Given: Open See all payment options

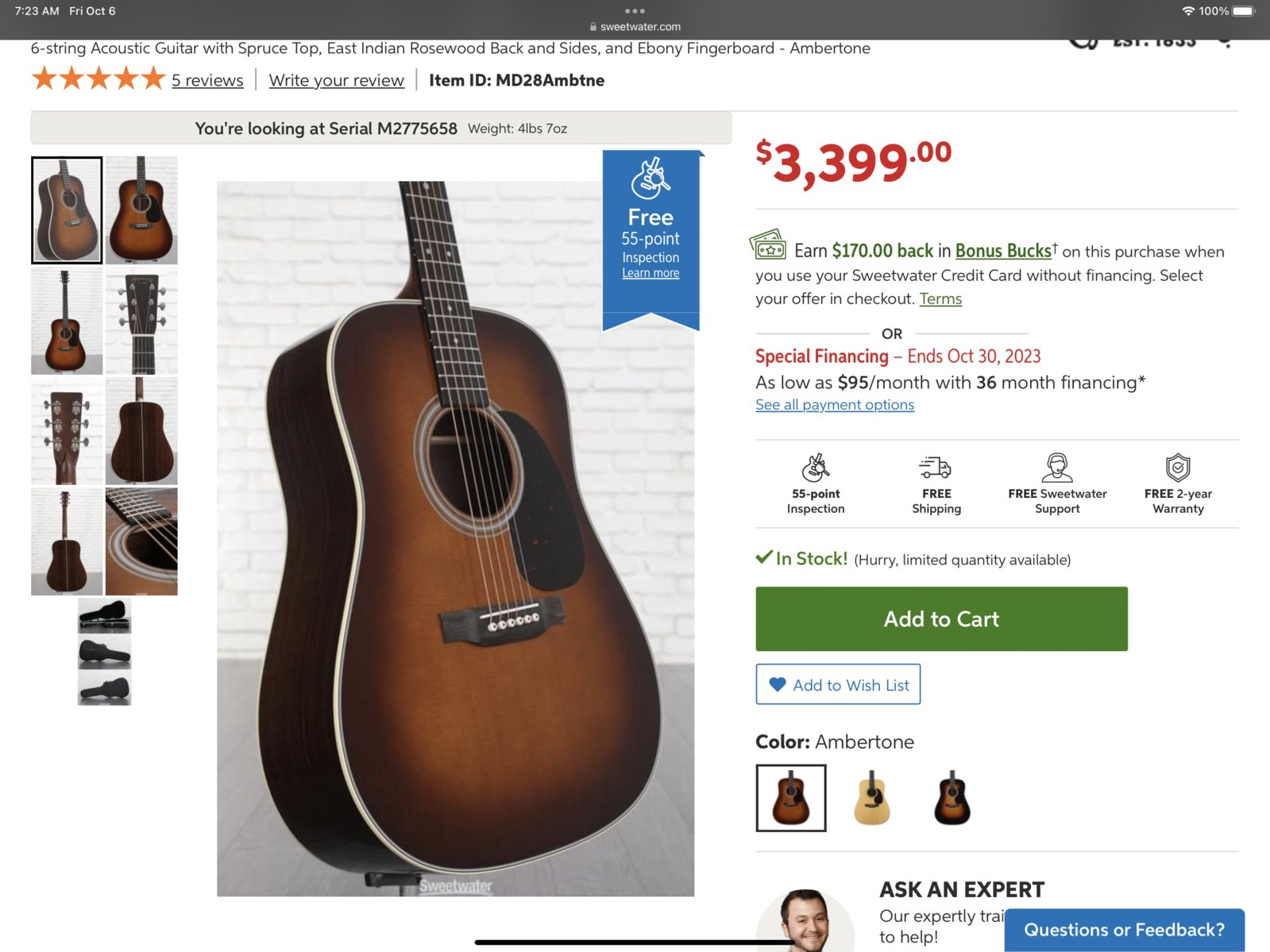Looking at the screenshot, I should 835,405.
